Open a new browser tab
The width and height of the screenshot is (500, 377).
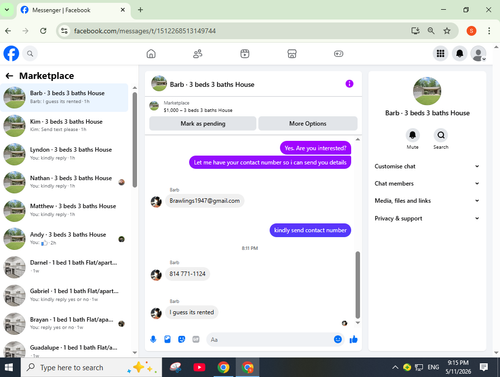140,10
